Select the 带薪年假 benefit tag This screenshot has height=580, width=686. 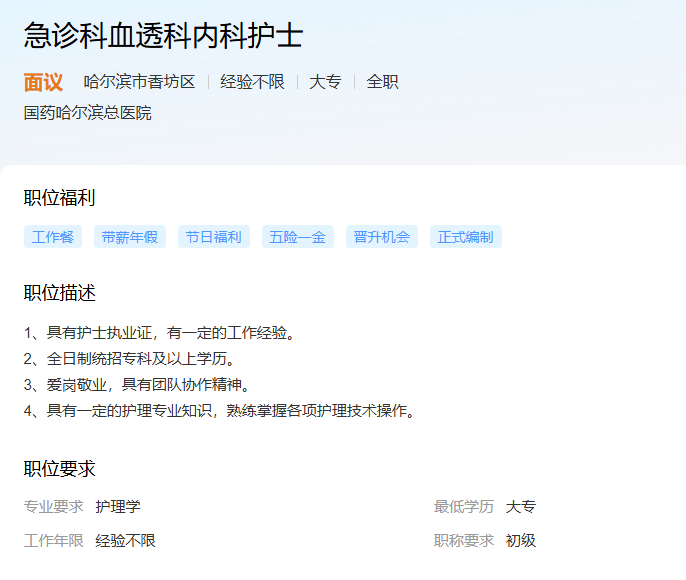(130, 237)
